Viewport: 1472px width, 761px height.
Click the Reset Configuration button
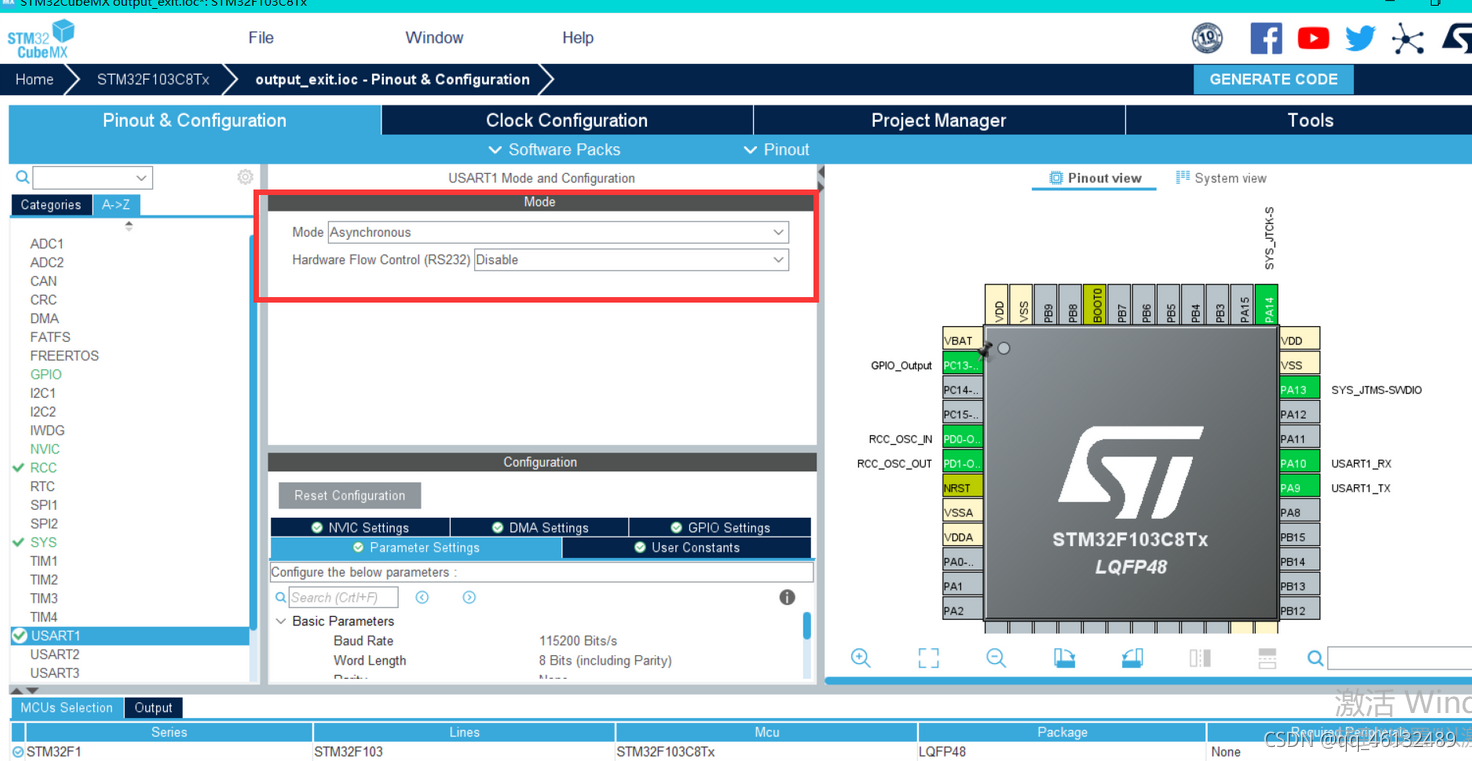350,495
